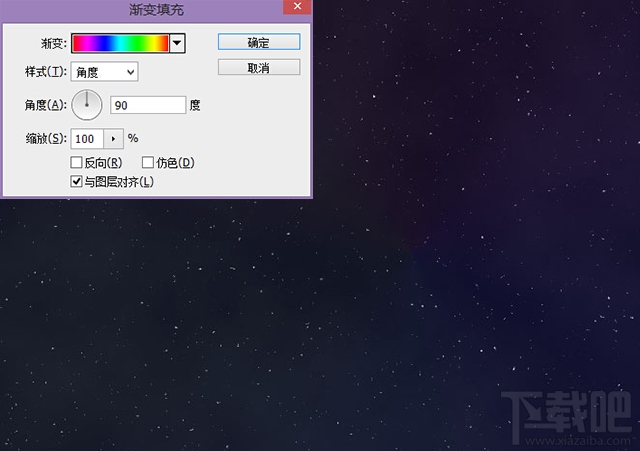This screenshot has width=640, height=451.
Task: Uncheck the 与图层对齐 align with layer checkbox
Action: 76,182
